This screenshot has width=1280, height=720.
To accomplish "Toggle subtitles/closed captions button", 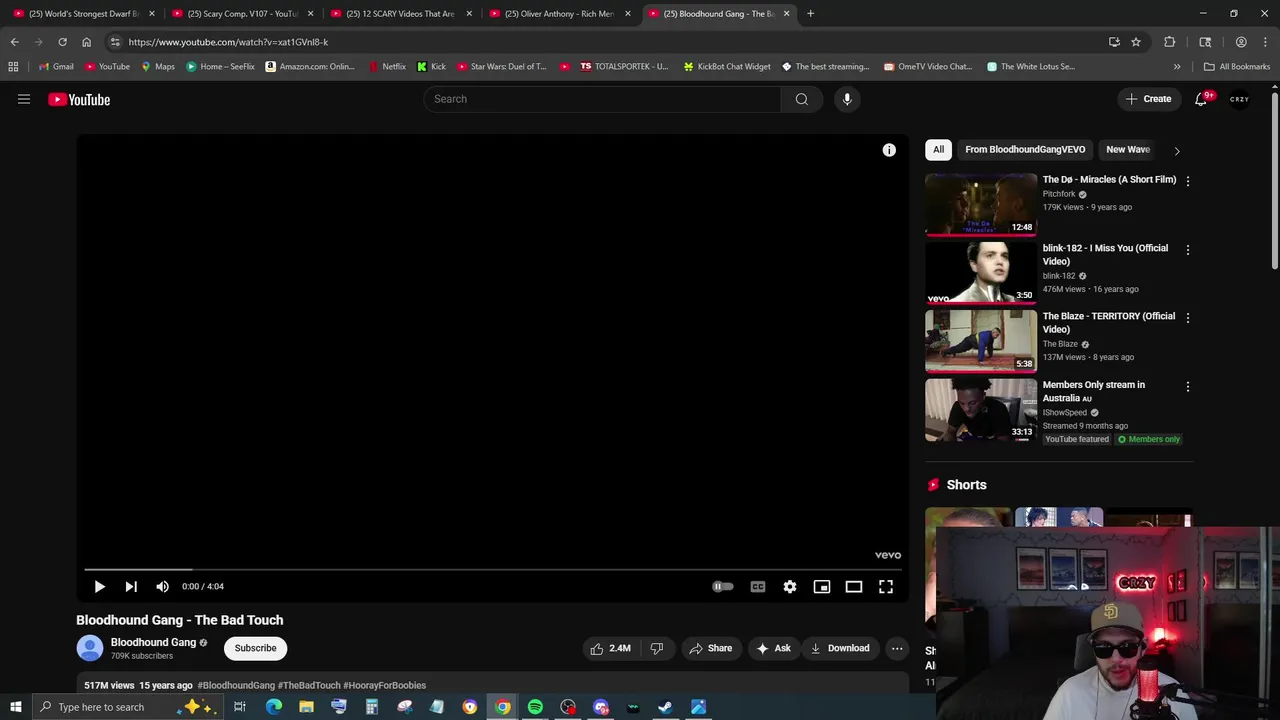I will click(x=758, y=587).
